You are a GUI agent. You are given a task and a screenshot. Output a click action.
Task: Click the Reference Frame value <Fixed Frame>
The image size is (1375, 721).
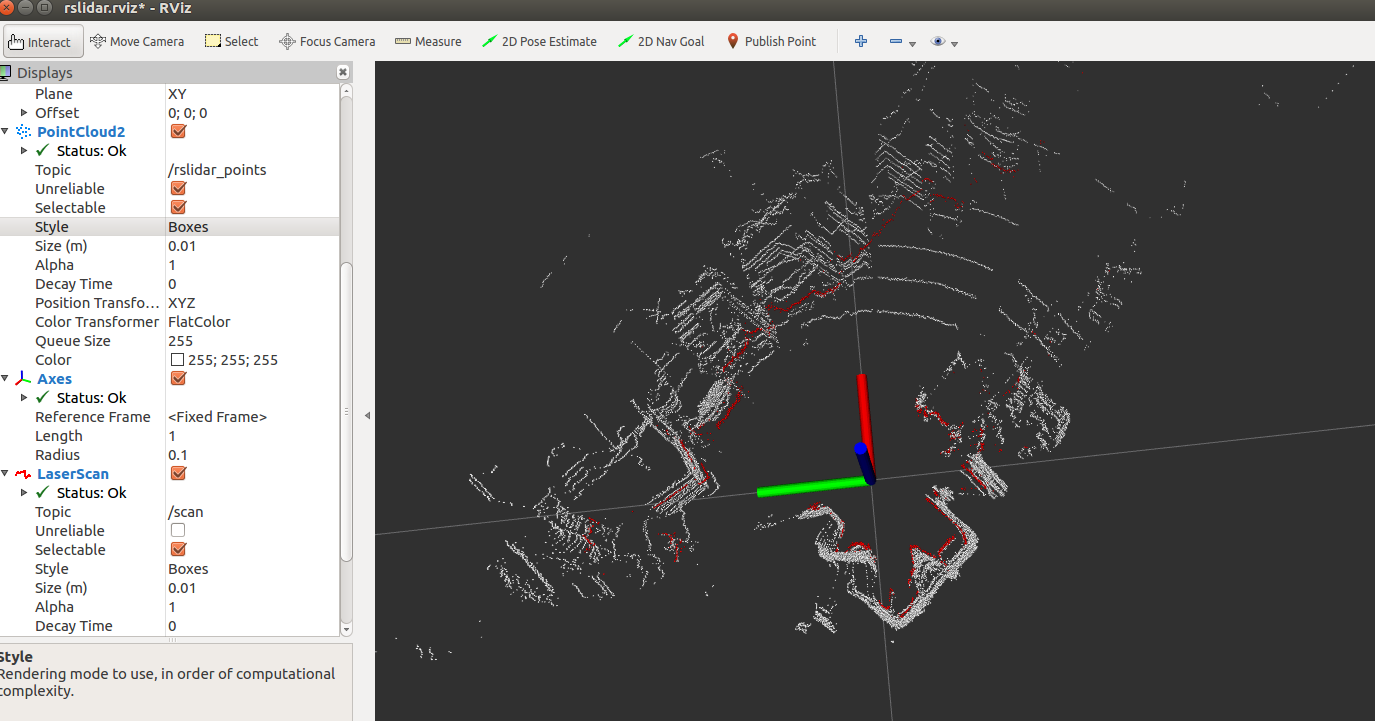coord(217,416)
